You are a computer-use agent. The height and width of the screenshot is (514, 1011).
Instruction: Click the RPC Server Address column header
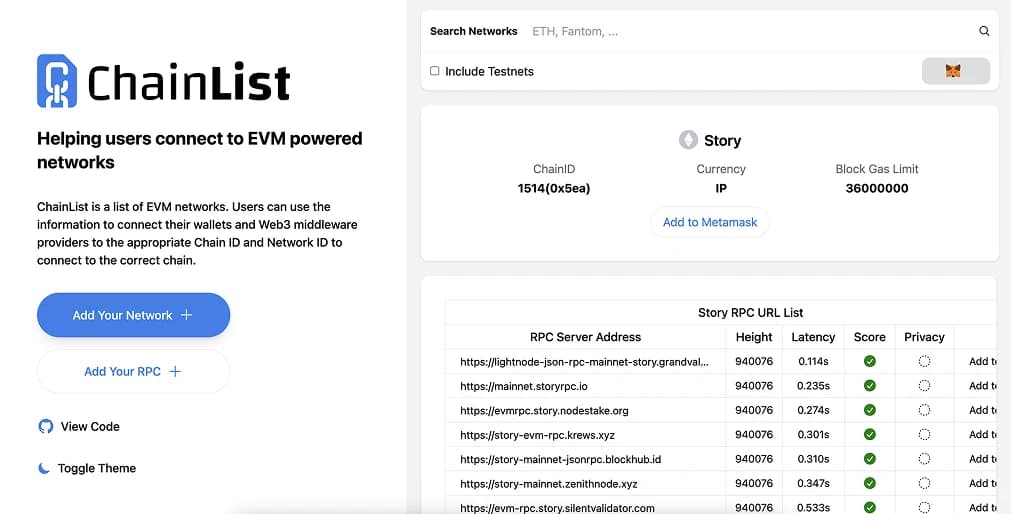(585, 337)
